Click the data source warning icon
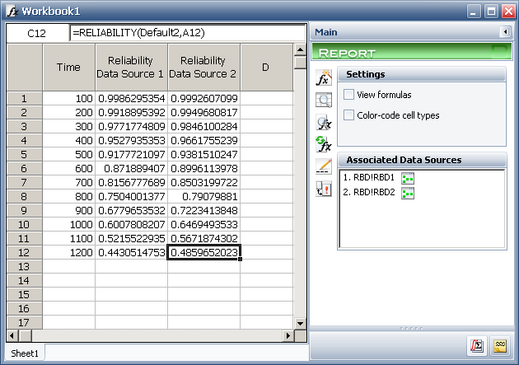 tap(324, 189)
